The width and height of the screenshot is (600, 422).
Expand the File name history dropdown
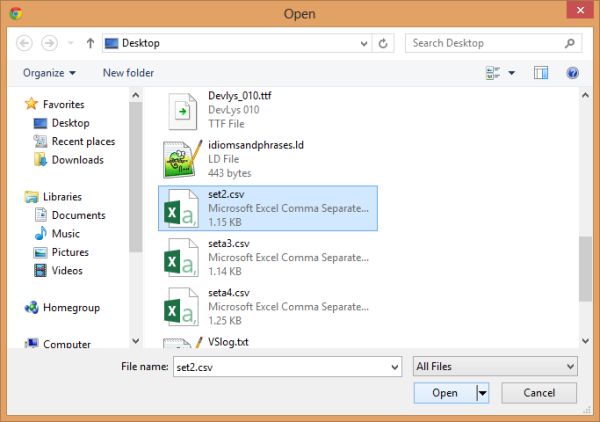392,367
